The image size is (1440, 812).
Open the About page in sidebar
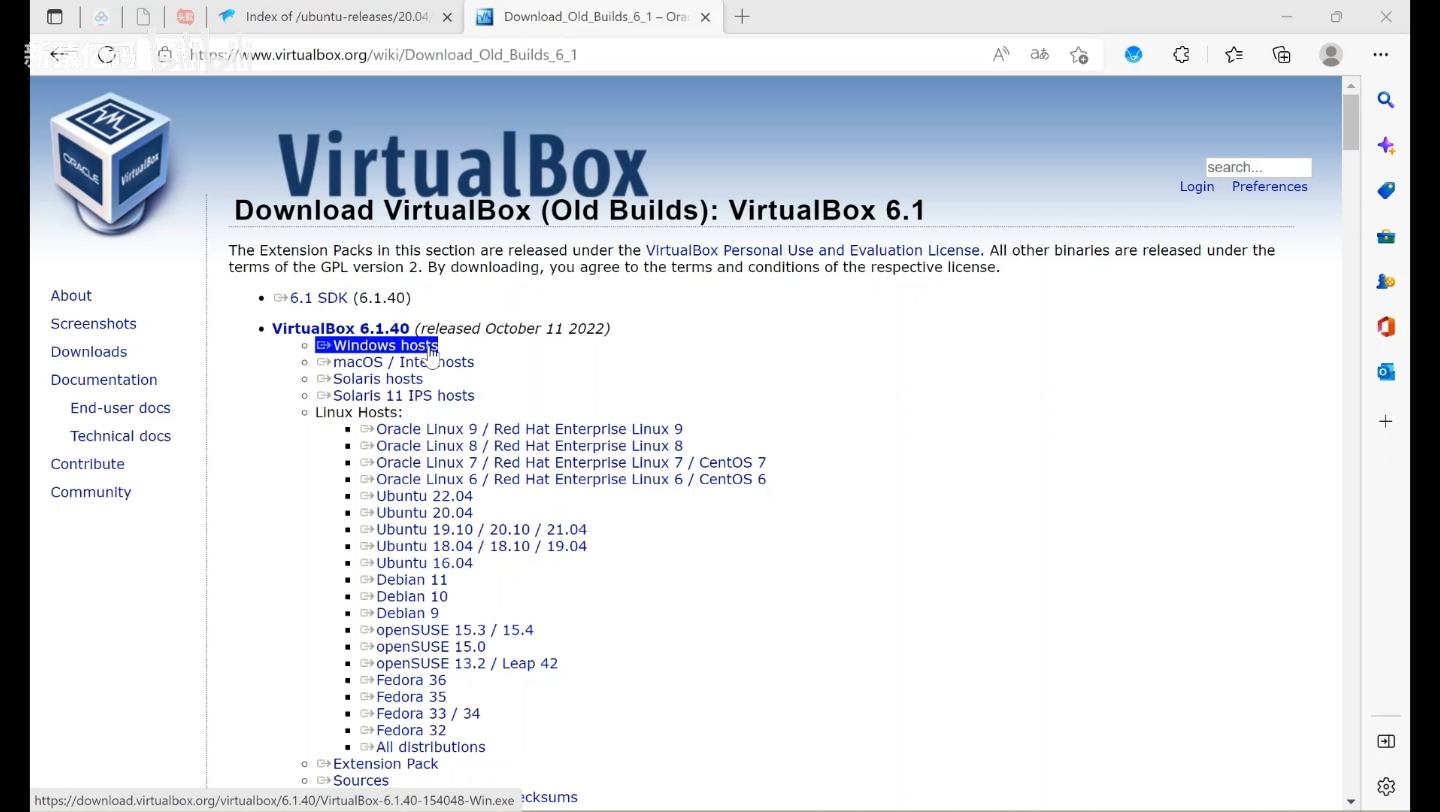(x=71, y=296)
